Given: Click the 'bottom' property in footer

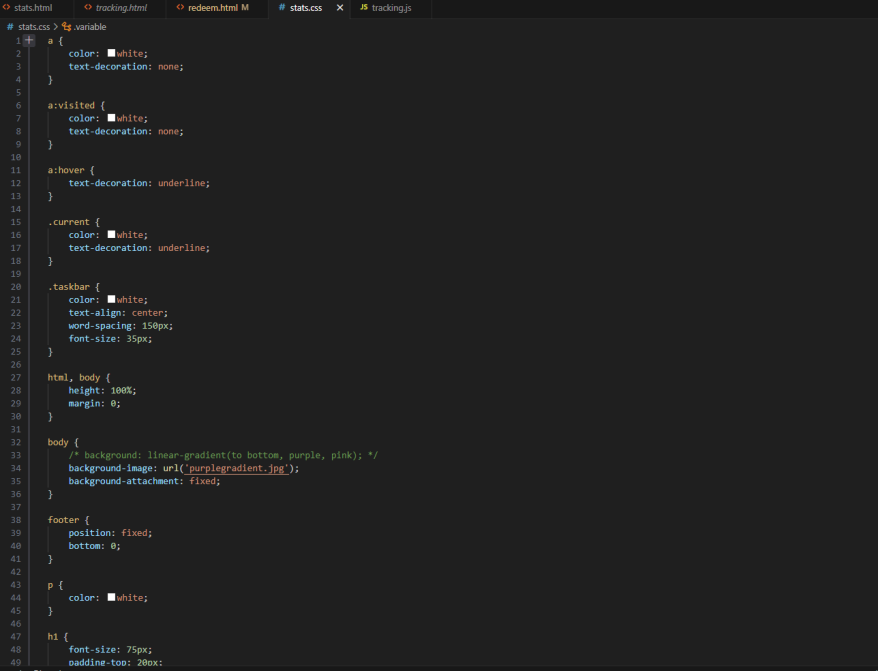Looking at the screenshot, I should point(84,546).
